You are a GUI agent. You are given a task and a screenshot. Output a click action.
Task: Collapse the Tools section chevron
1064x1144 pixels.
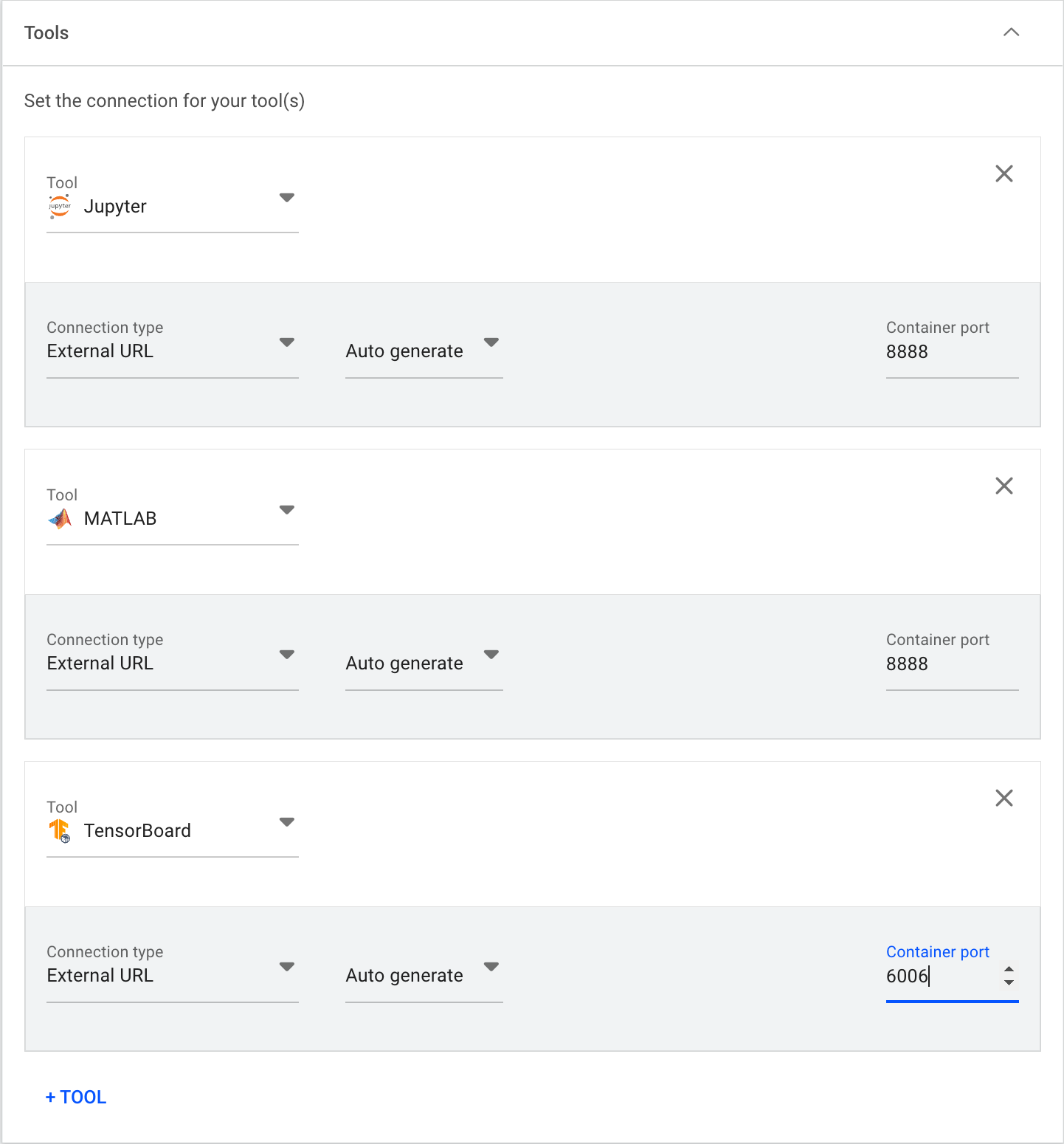point(1011,32)
